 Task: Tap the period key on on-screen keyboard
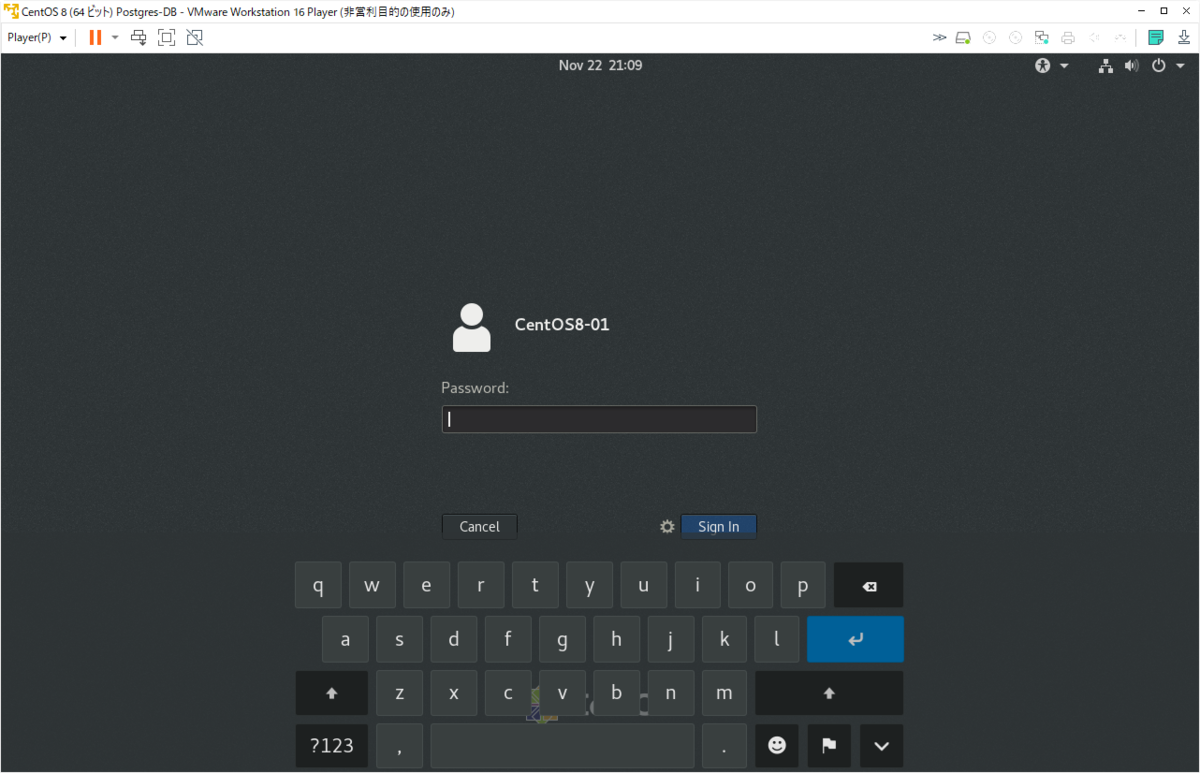[x=725, y=746]
